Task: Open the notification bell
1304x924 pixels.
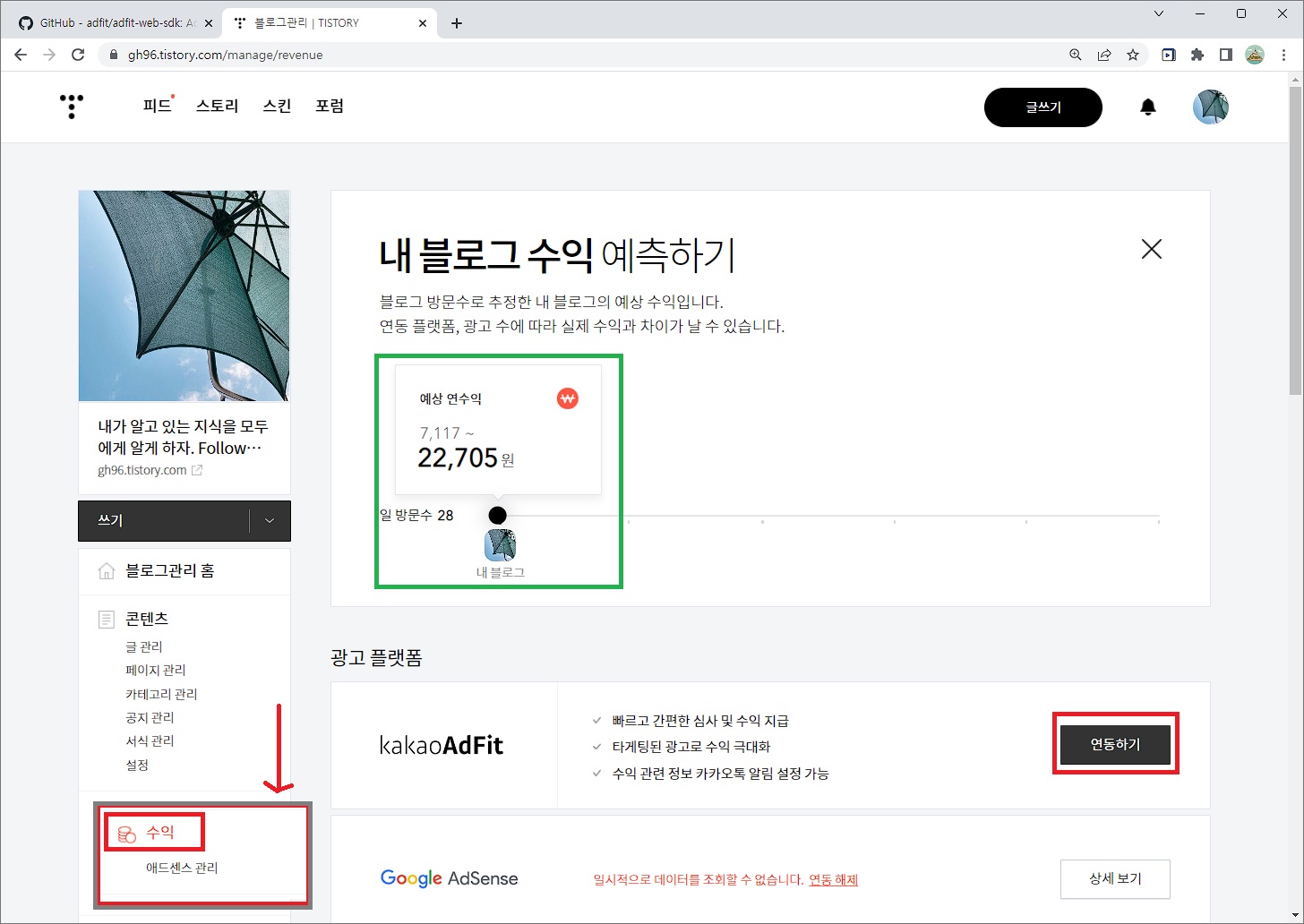Action: point(1148,107)
